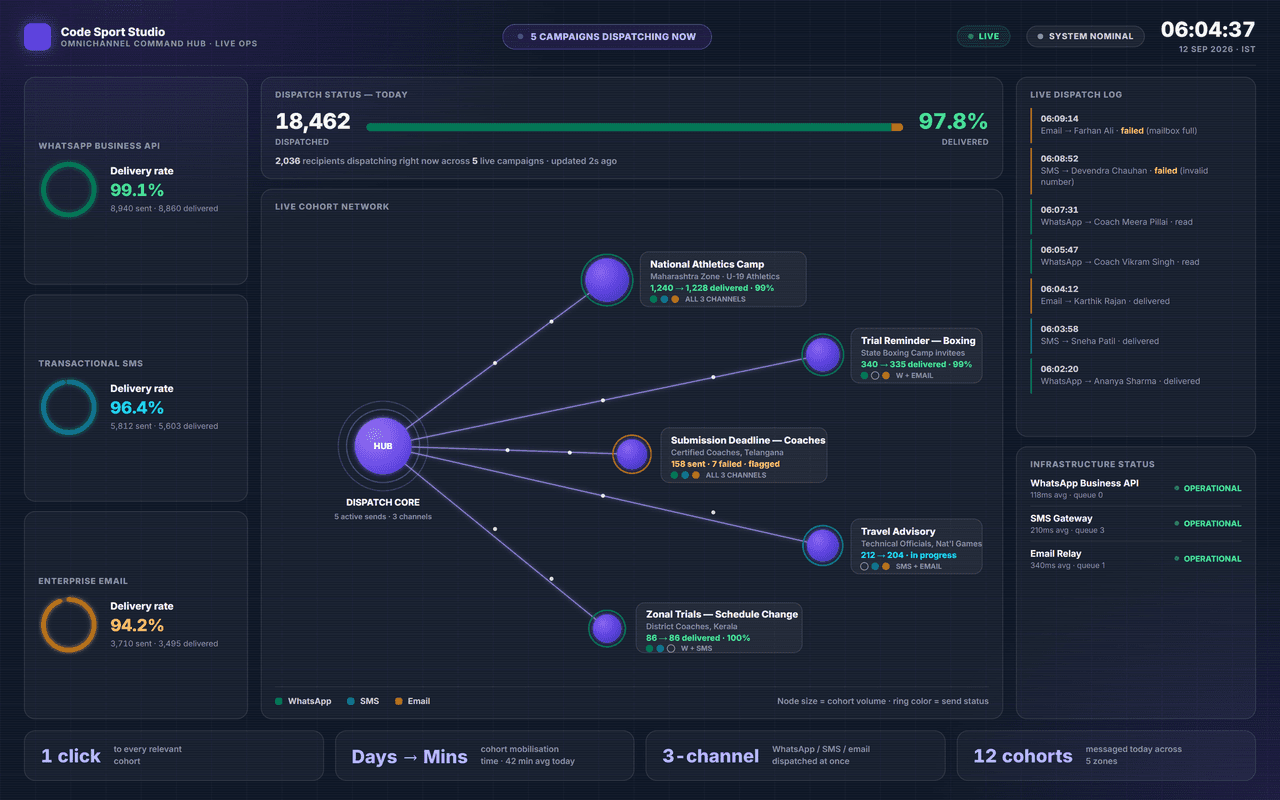Click the 06:09:14 Farhan Ali failed log entry
The height and width of the screenshot is (800, 1280).
[x=1136, y=125]
